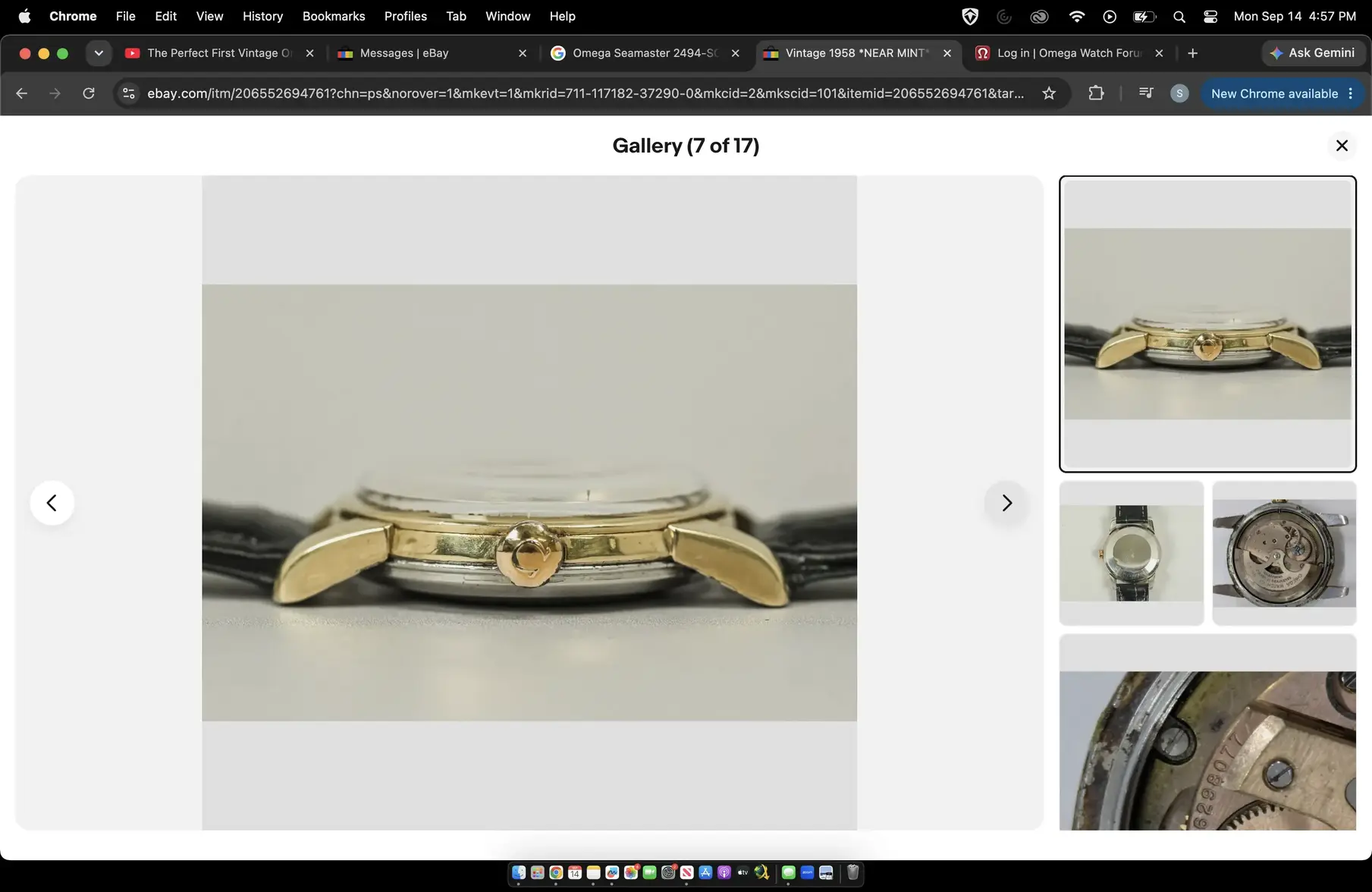Click the New Chrome available button

(1282, 93)
